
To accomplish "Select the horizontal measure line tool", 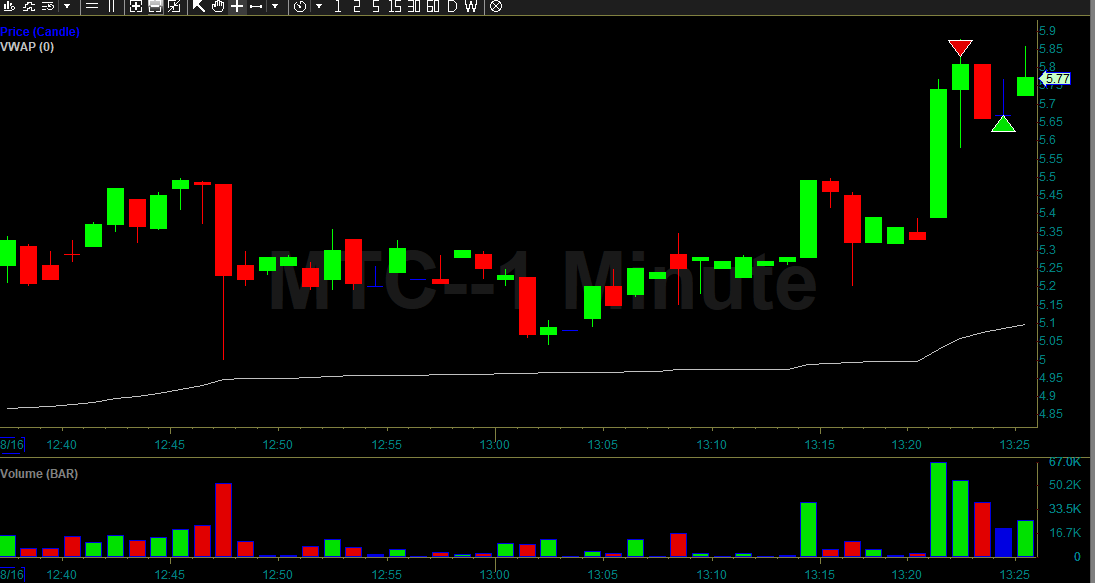I will tap(256, 6).
